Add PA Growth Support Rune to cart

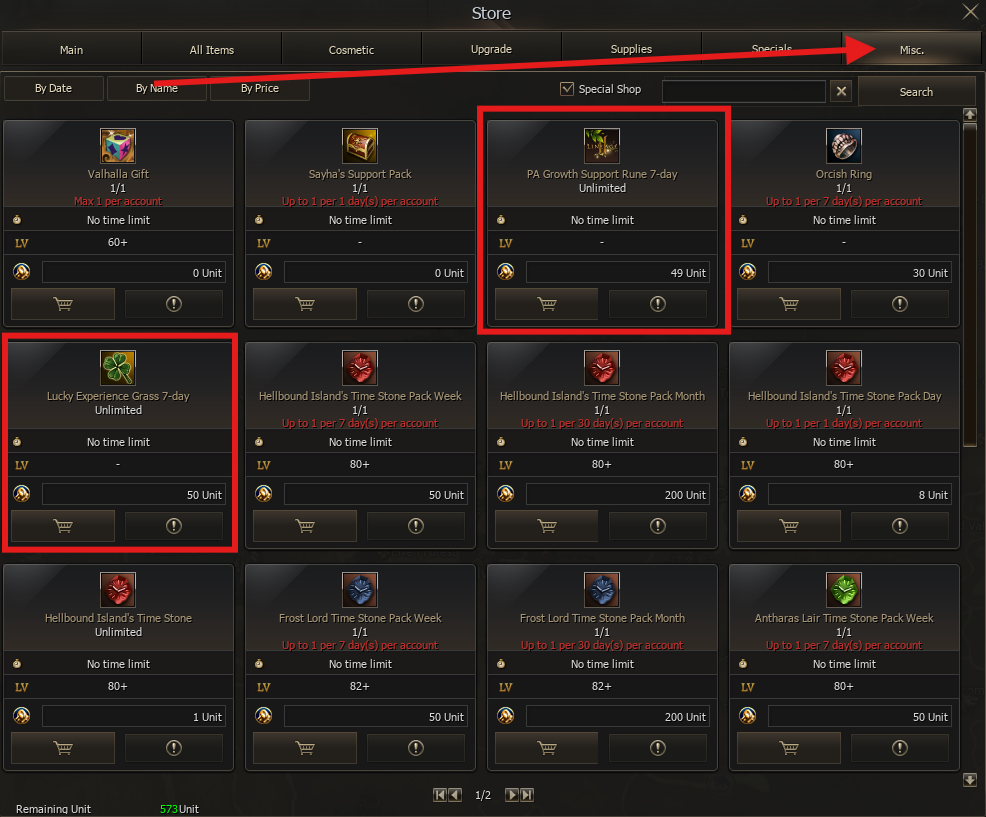(547, 304)
